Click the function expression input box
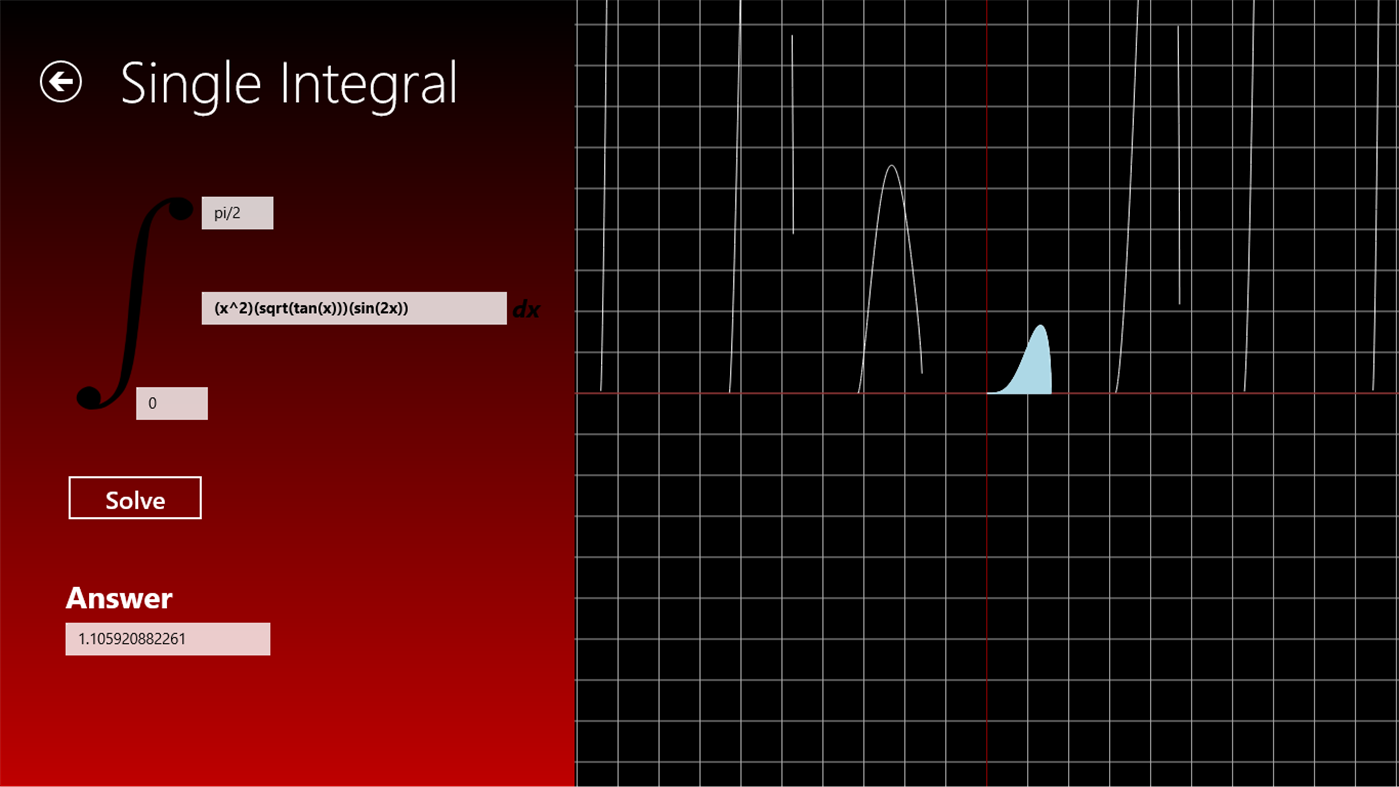The image size is (1399, 787). pos(354,308)
